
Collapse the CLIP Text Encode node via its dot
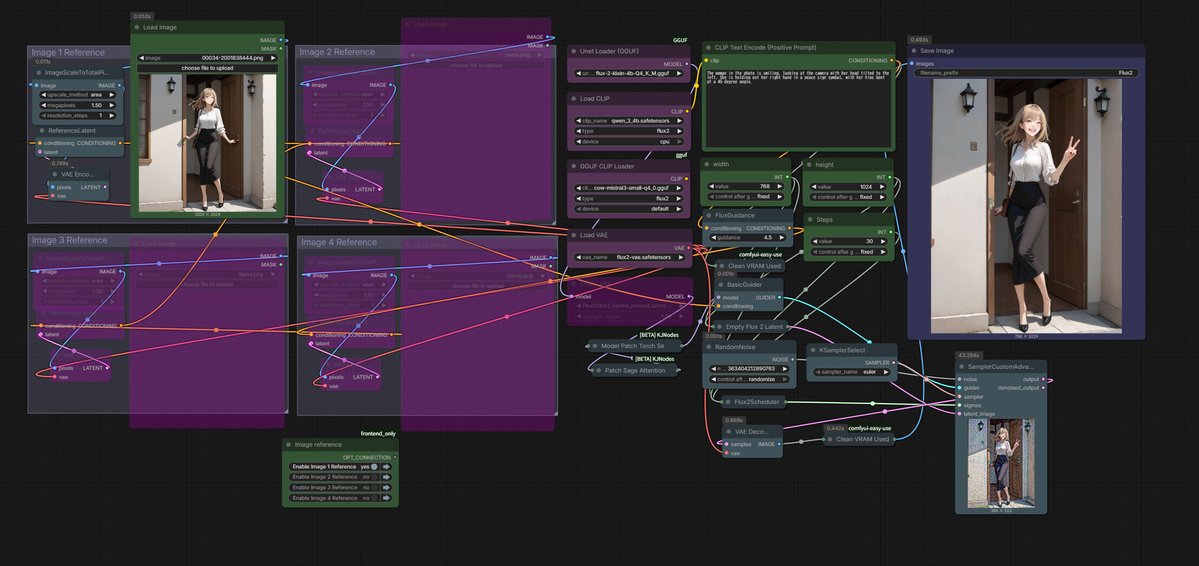708,47
